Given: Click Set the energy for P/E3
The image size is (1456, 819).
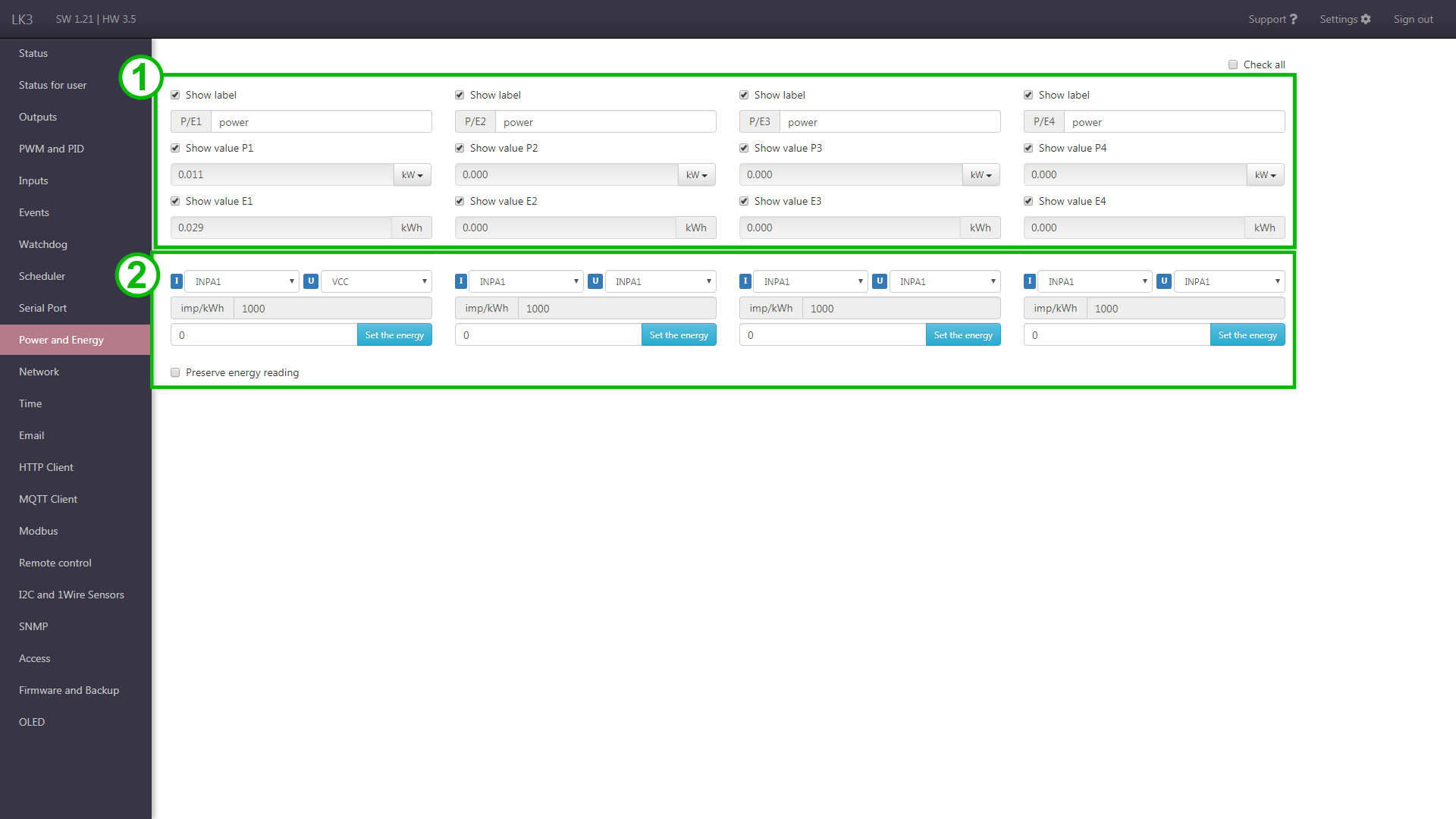Looking at the screenshot, I should [x=963, y=334].
